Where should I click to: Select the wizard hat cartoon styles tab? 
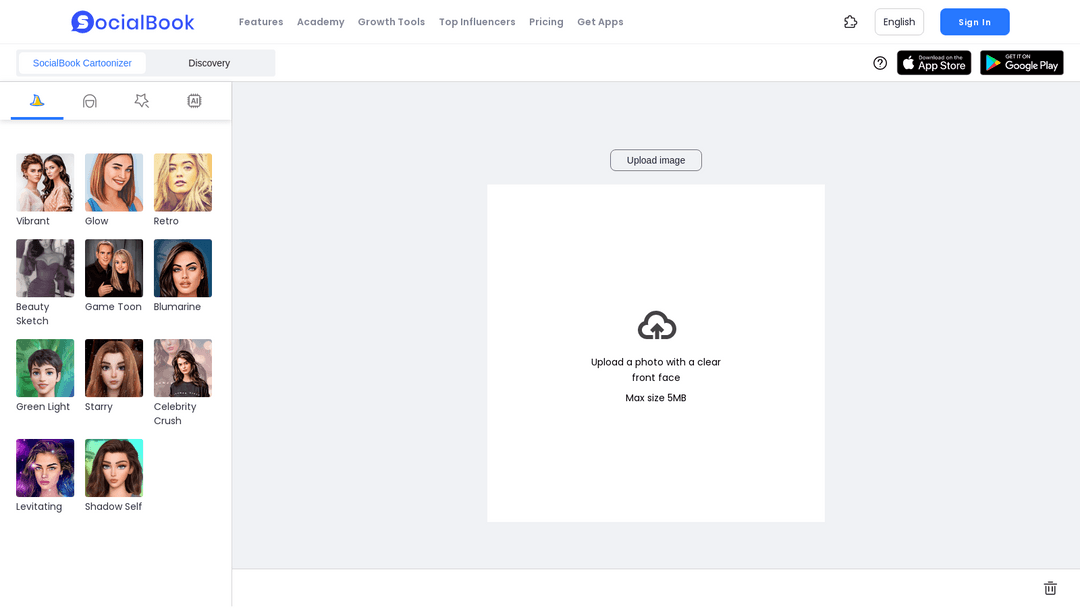point(37,100)
